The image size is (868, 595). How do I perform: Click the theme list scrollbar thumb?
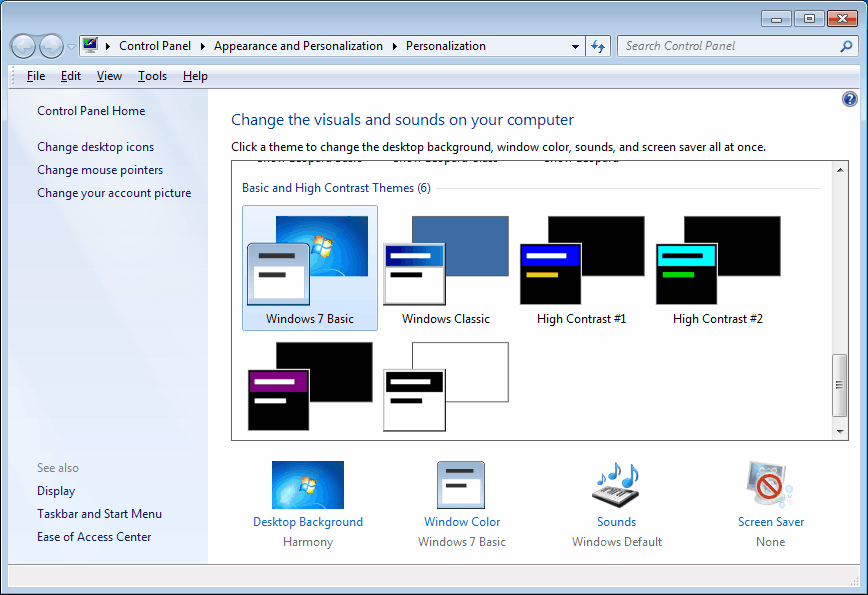pyautogui.click(x=840, y=385)
